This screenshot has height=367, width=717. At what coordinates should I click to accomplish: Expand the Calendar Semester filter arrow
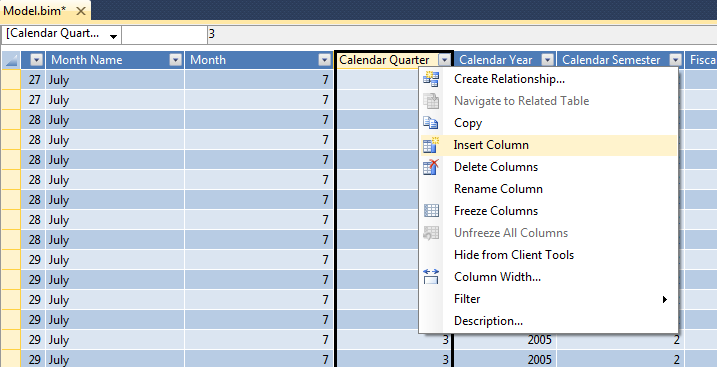coord(676,60)
